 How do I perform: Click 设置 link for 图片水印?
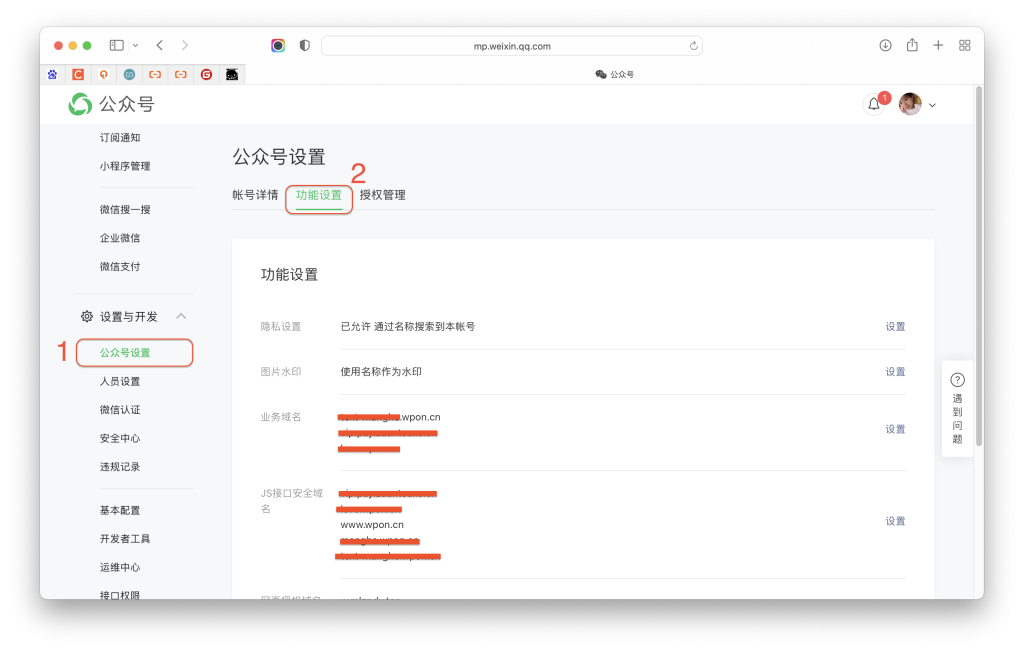895,372
